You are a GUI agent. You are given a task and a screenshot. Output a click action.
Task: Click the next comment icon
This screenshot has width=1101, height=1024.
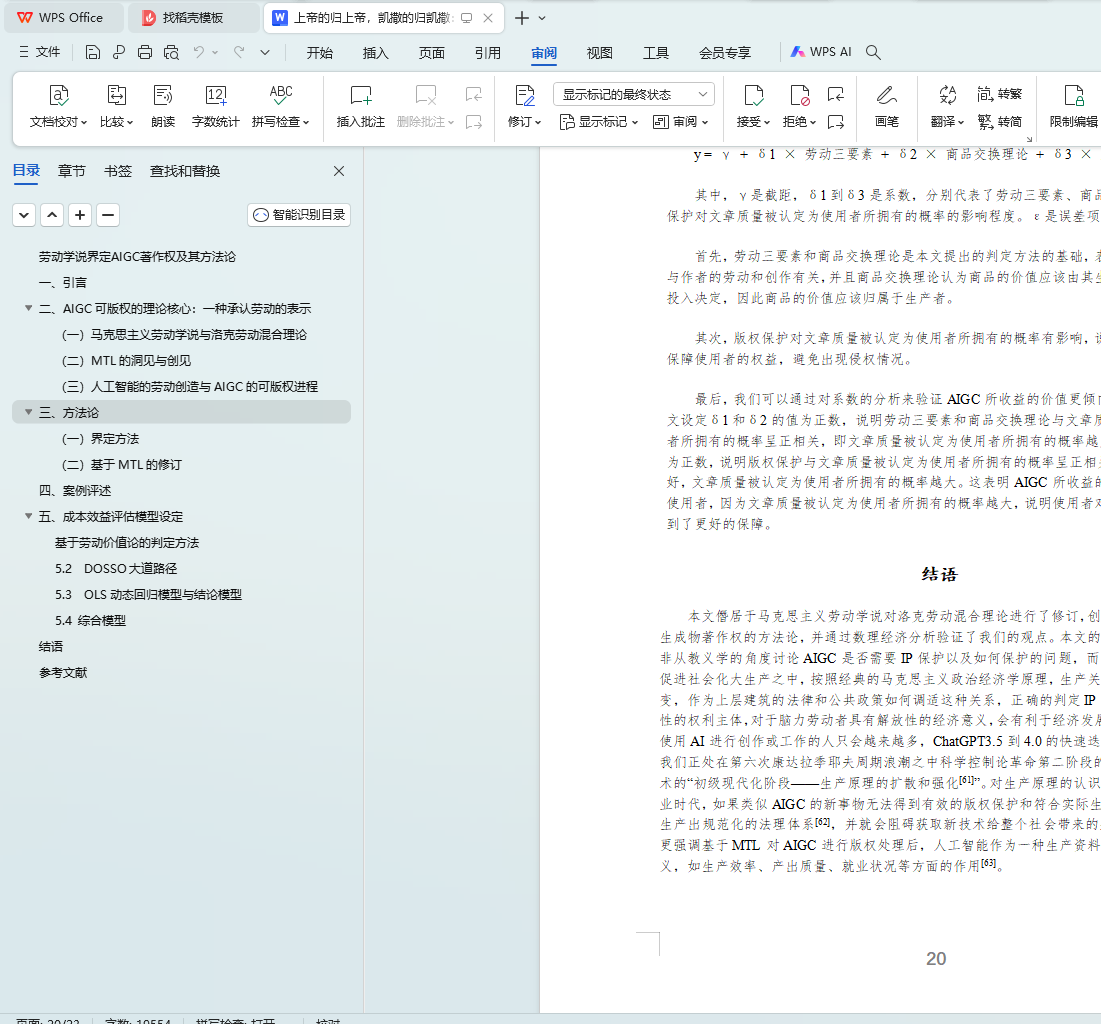click(474, 122)
